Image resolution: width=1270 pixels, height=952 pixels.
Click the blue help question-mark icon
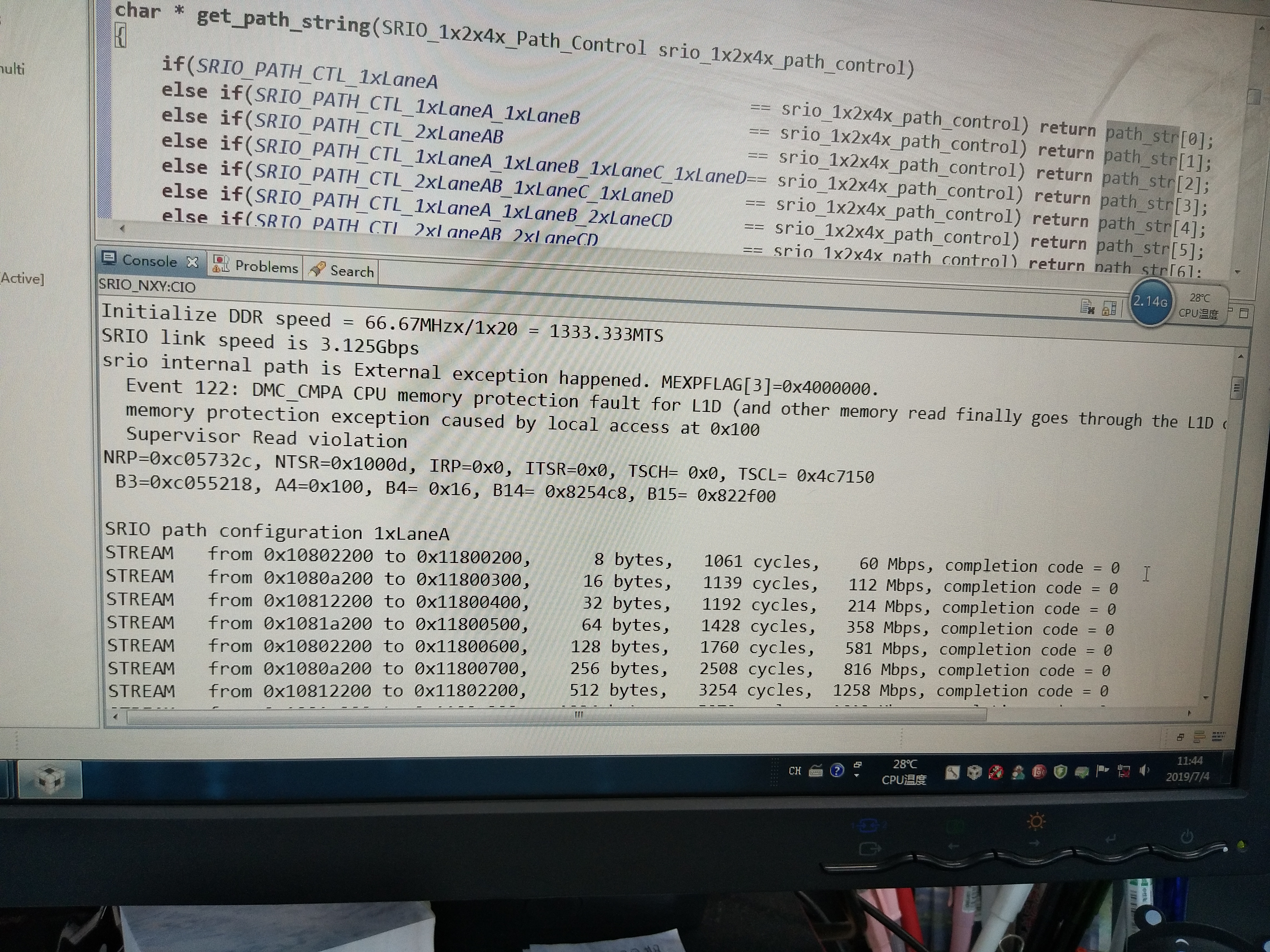click(x=836, y=771)
